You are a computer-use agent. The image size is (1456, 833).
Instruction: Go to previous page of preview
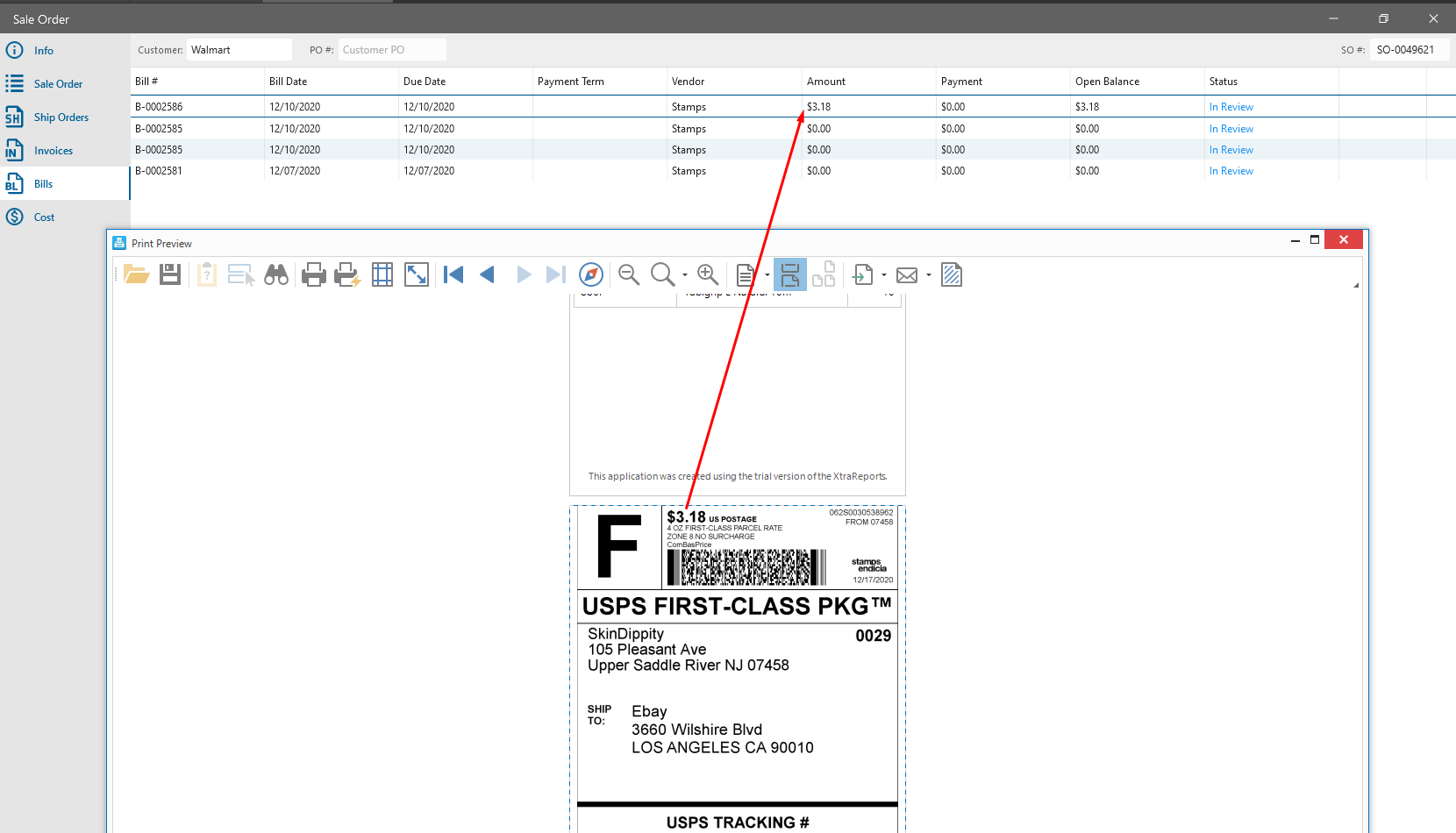tap(488, 274)
